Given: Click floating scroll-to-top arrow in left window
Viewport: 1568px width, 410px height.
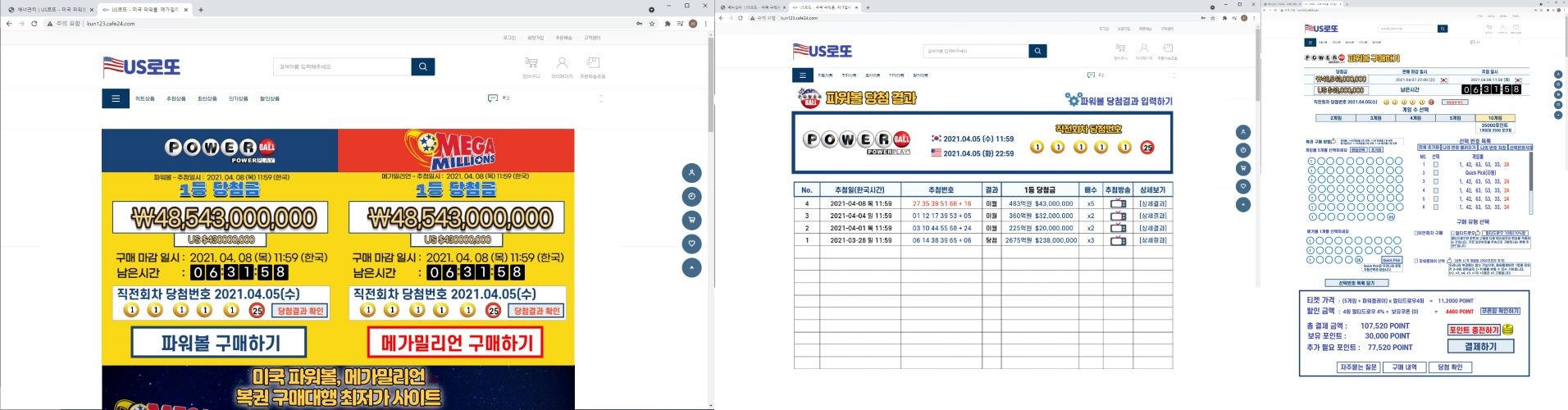Looking at the screenshot, I should pos(692,268).
